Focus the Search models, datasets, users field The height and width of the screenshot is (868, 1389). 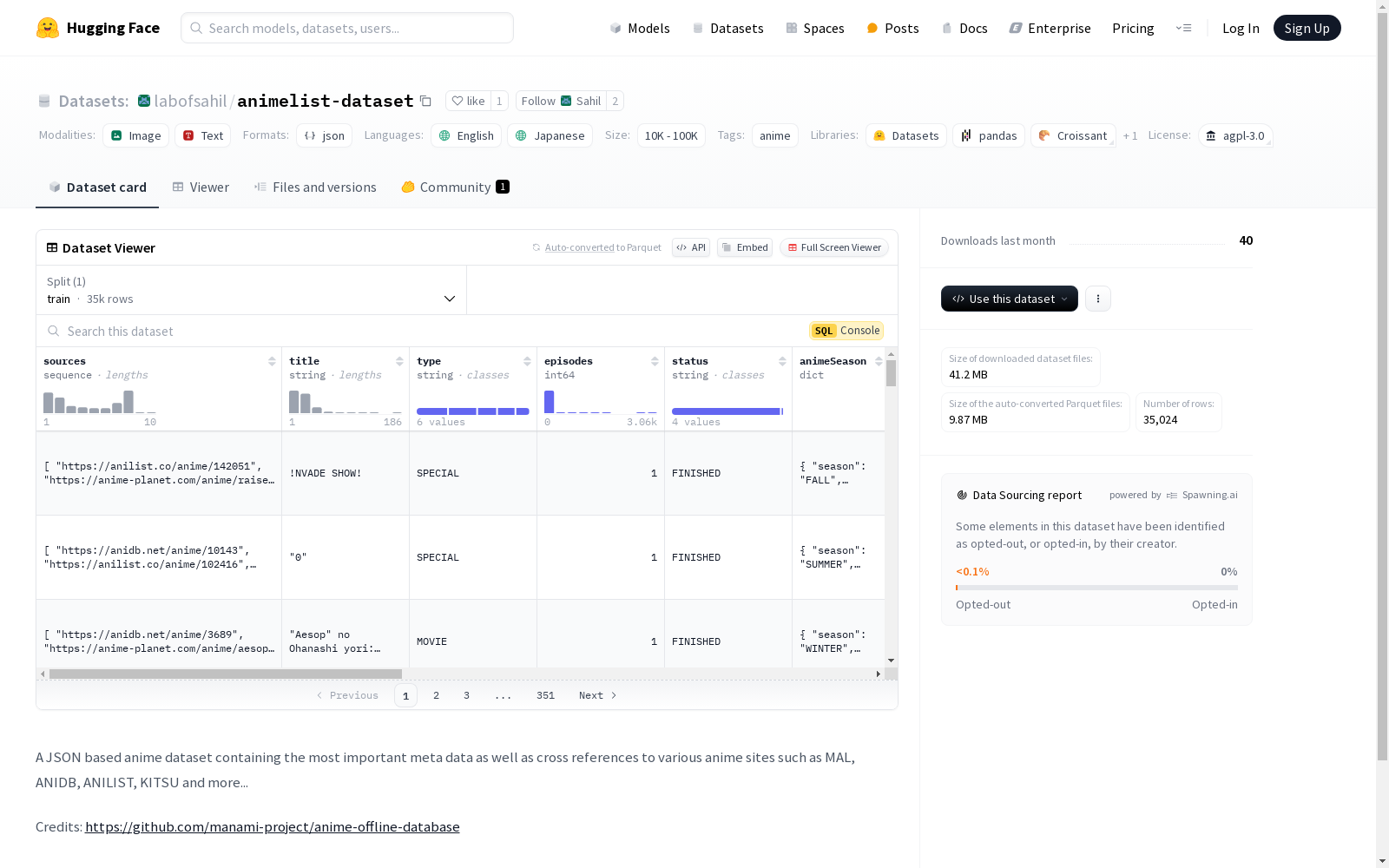[347, 28]
